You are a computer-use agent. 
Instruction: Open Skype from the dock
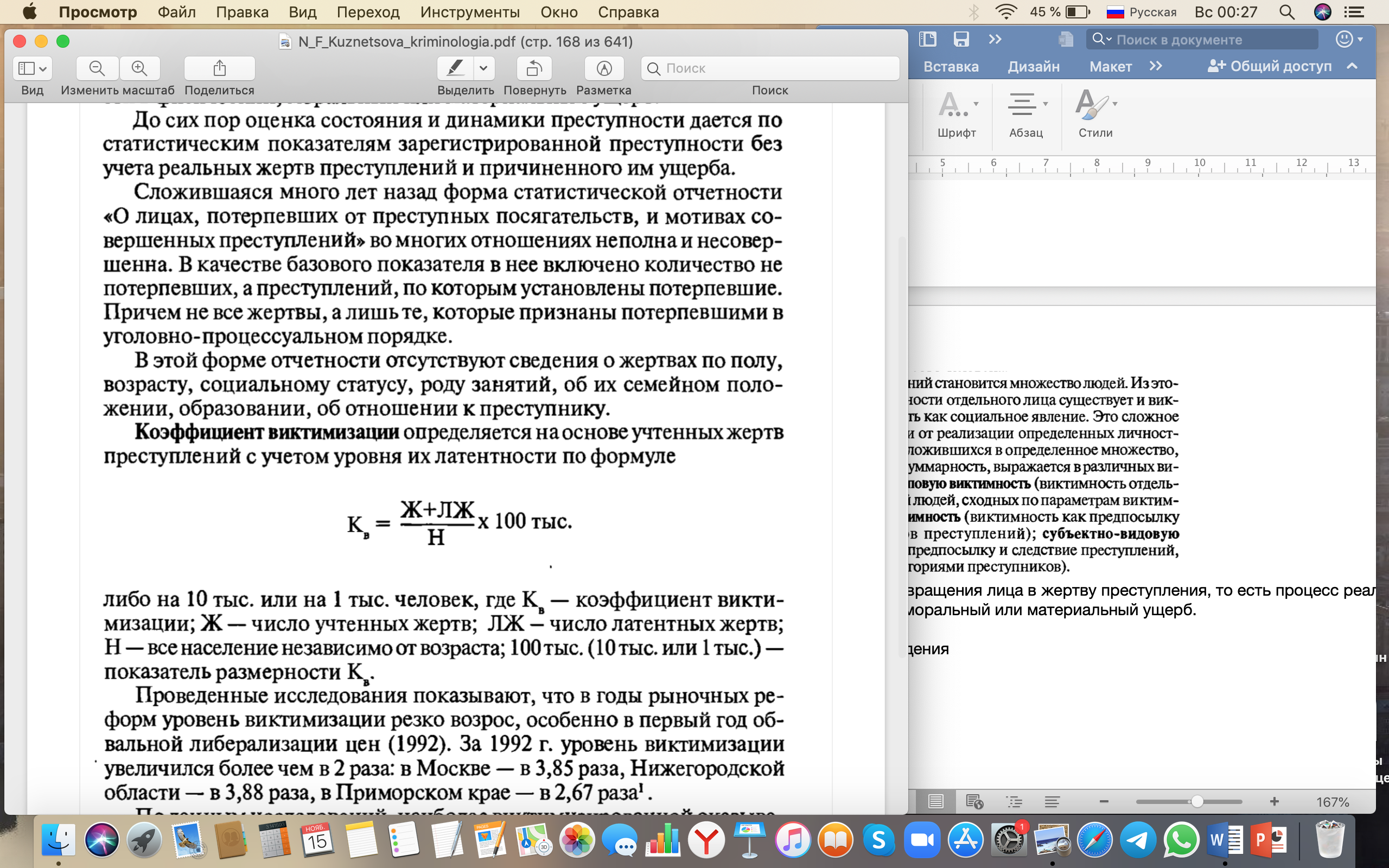pos(879,840)
